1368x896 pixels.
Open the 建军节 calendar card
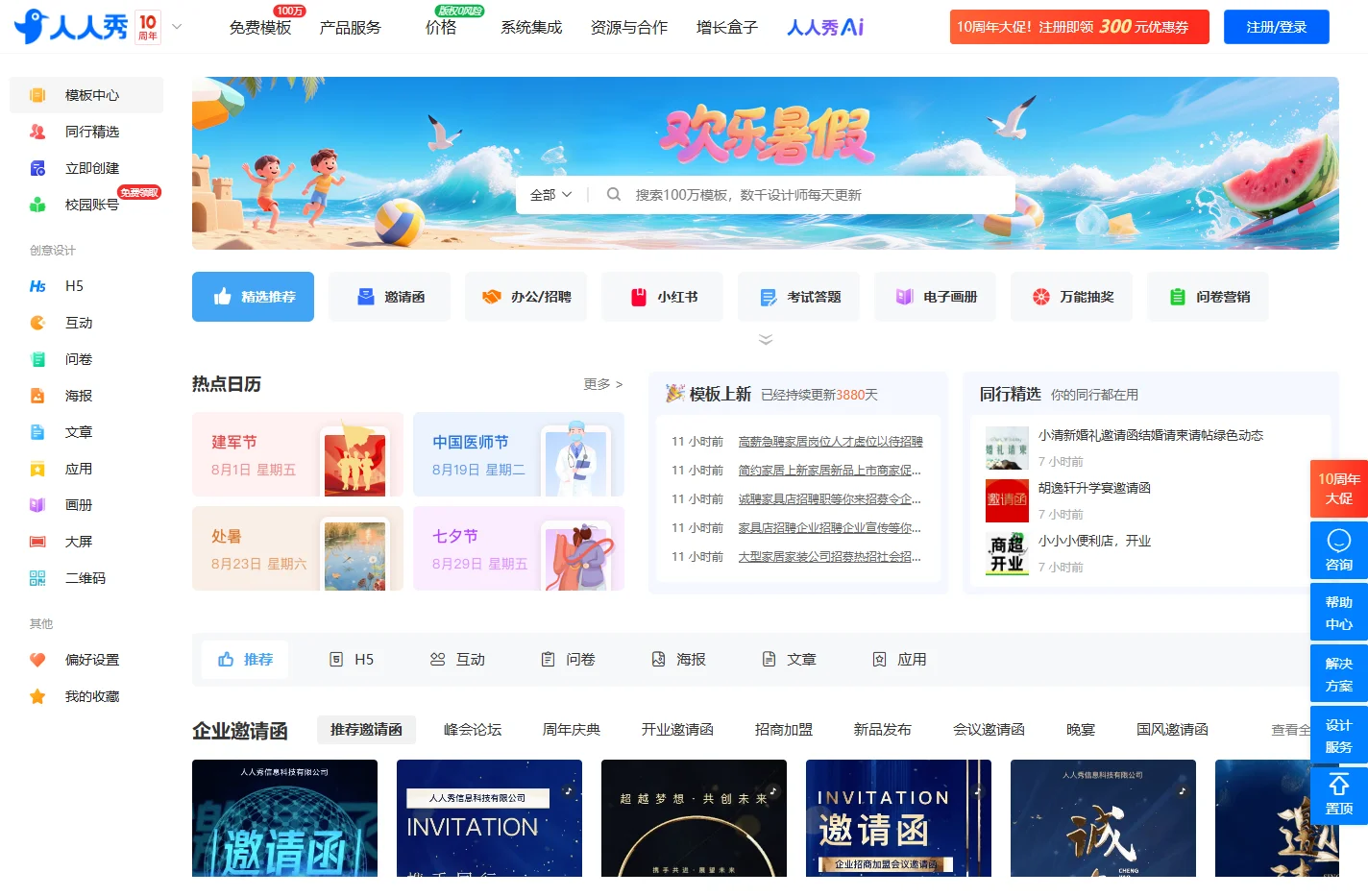(x=298, y=454)
